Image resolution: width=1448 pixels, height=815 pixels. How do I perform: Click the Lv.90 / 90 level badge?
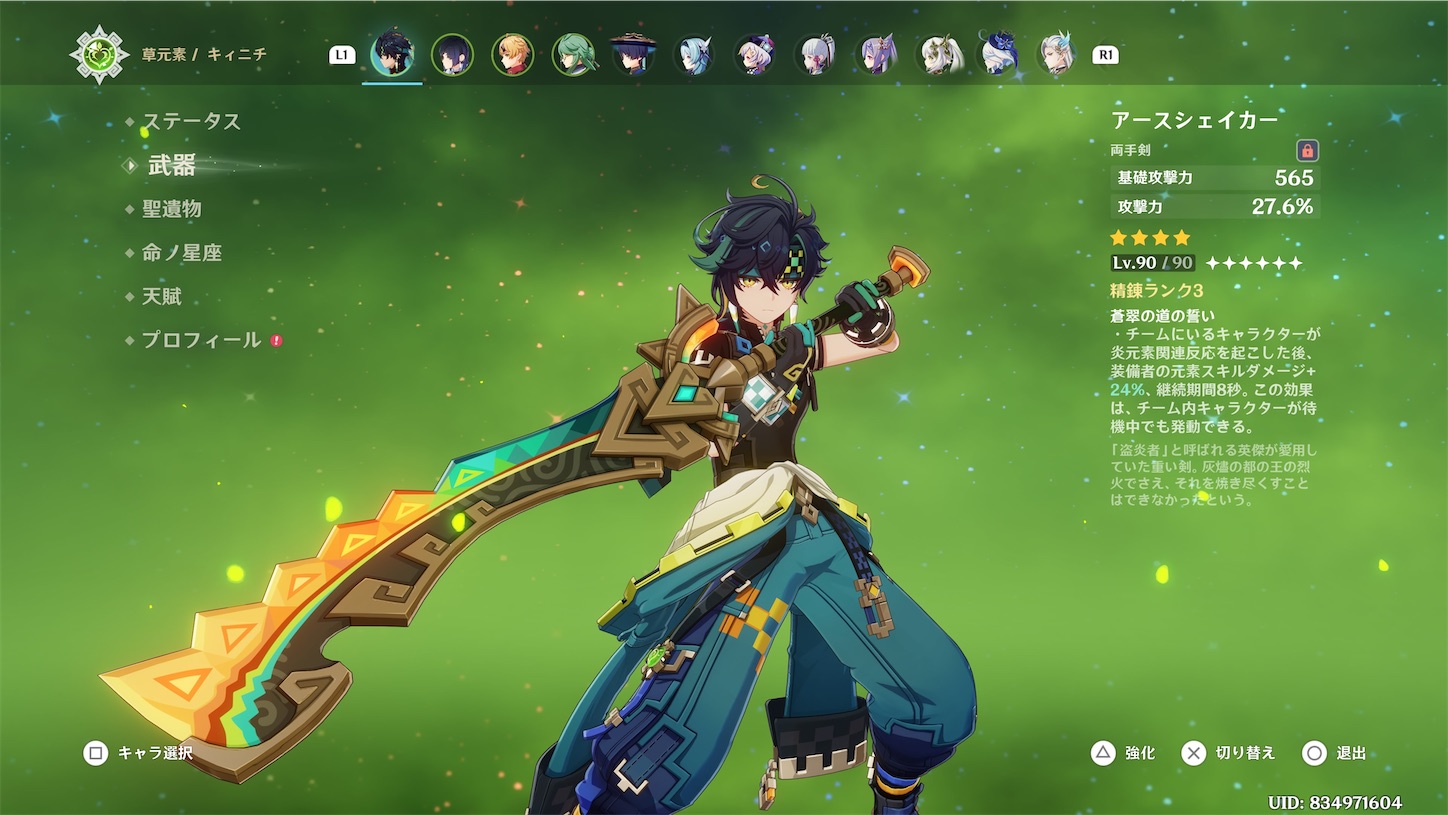pyautogui.click(x=1153, y=263)
